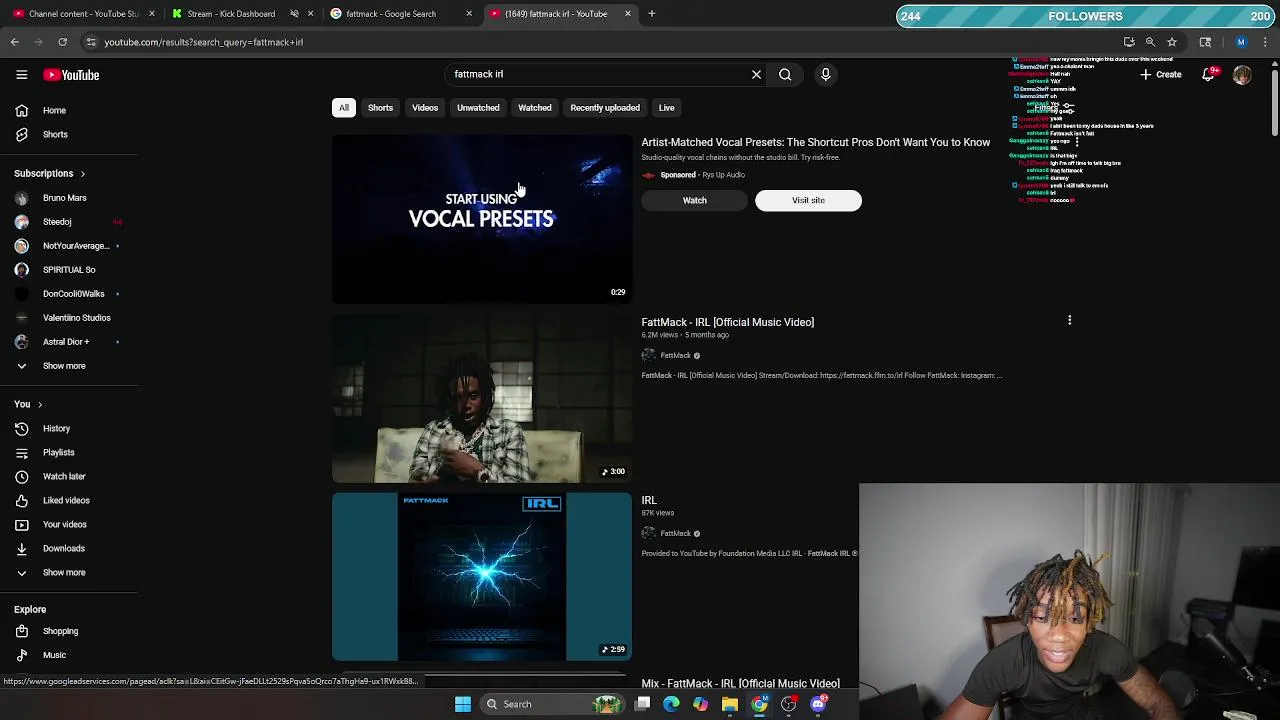Open YouTube notifications bell

coord(1208,75)
